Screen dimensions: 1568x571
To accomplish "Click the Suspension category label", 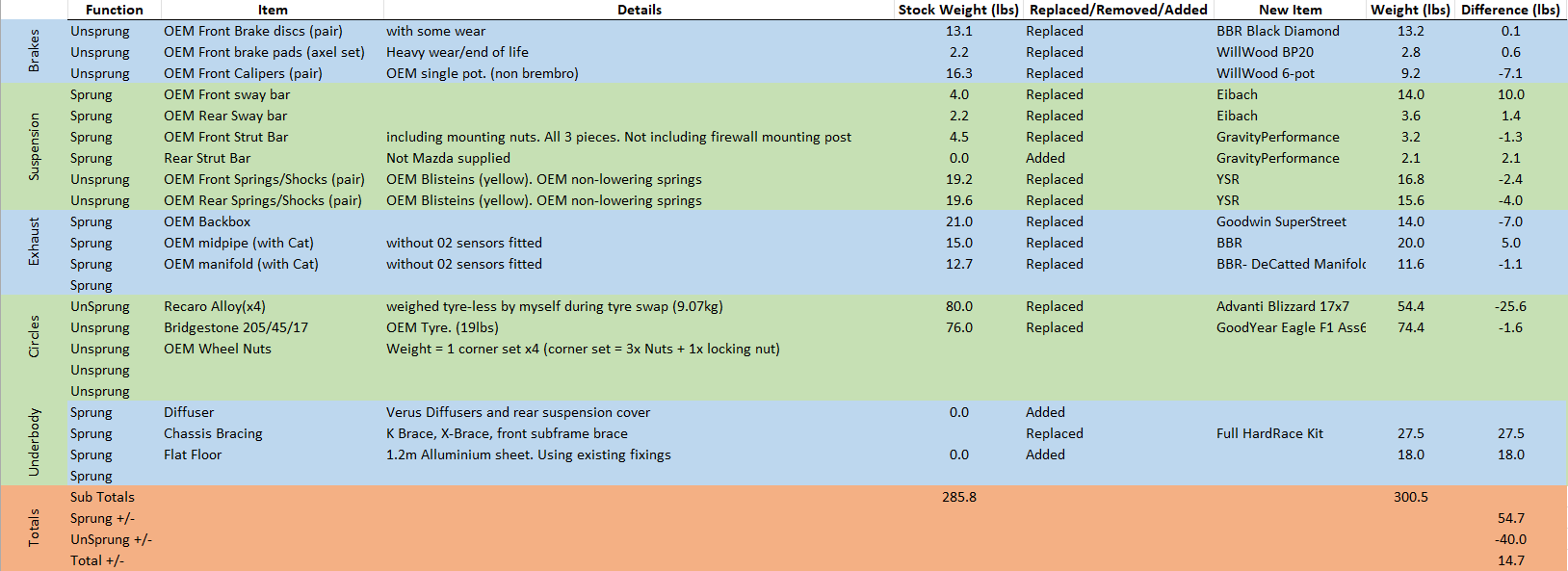I will pyautogui.click(x=34, y=146).
